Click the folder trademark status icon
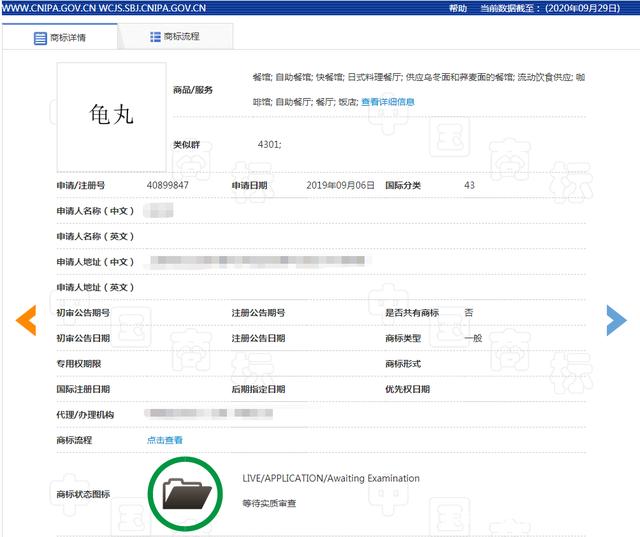 click(187, 494)
